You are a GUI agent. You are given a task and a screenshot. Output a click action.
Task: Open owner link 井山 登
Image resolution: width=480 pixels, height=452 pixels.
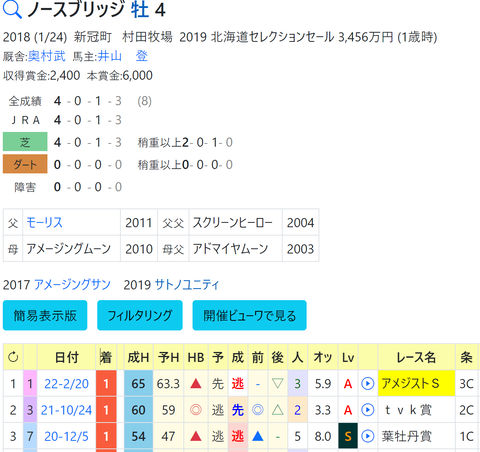click(123, 56)
